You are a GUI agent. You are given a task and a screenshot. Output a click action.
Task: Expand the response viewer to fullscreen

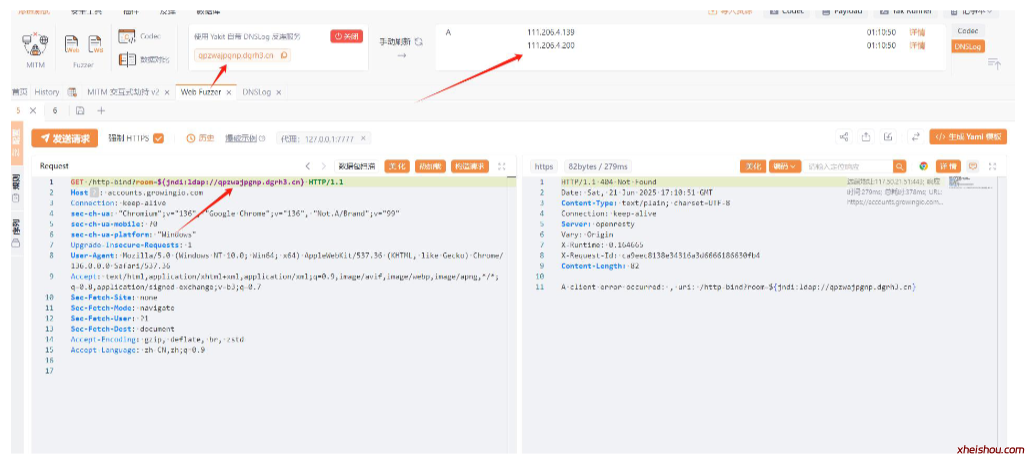click(x=993, y=166)
